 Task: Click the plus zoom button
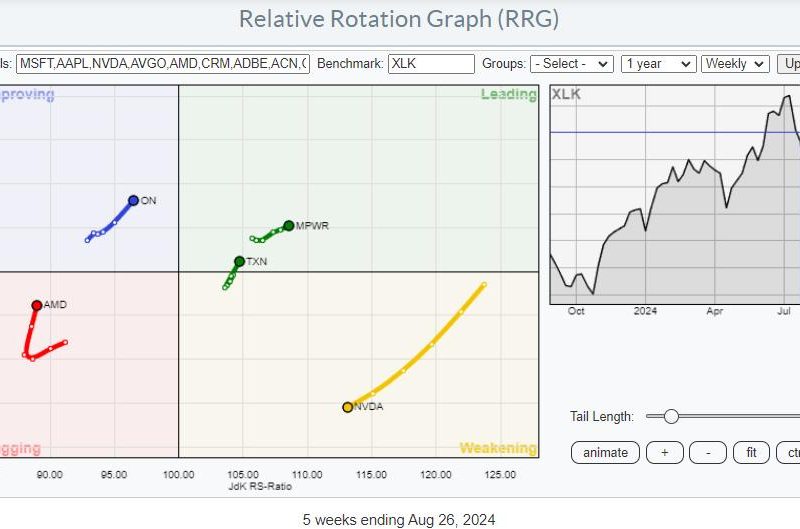coord(664,452)
